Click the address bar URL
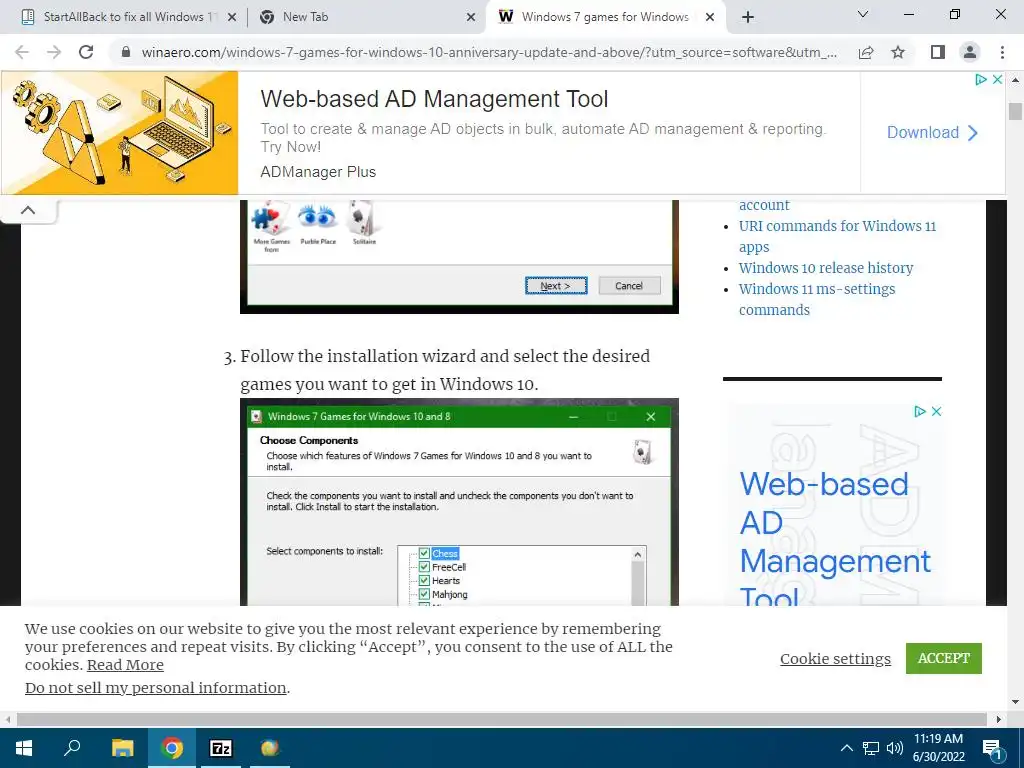The image size is (1024, 768). point(489,52)
